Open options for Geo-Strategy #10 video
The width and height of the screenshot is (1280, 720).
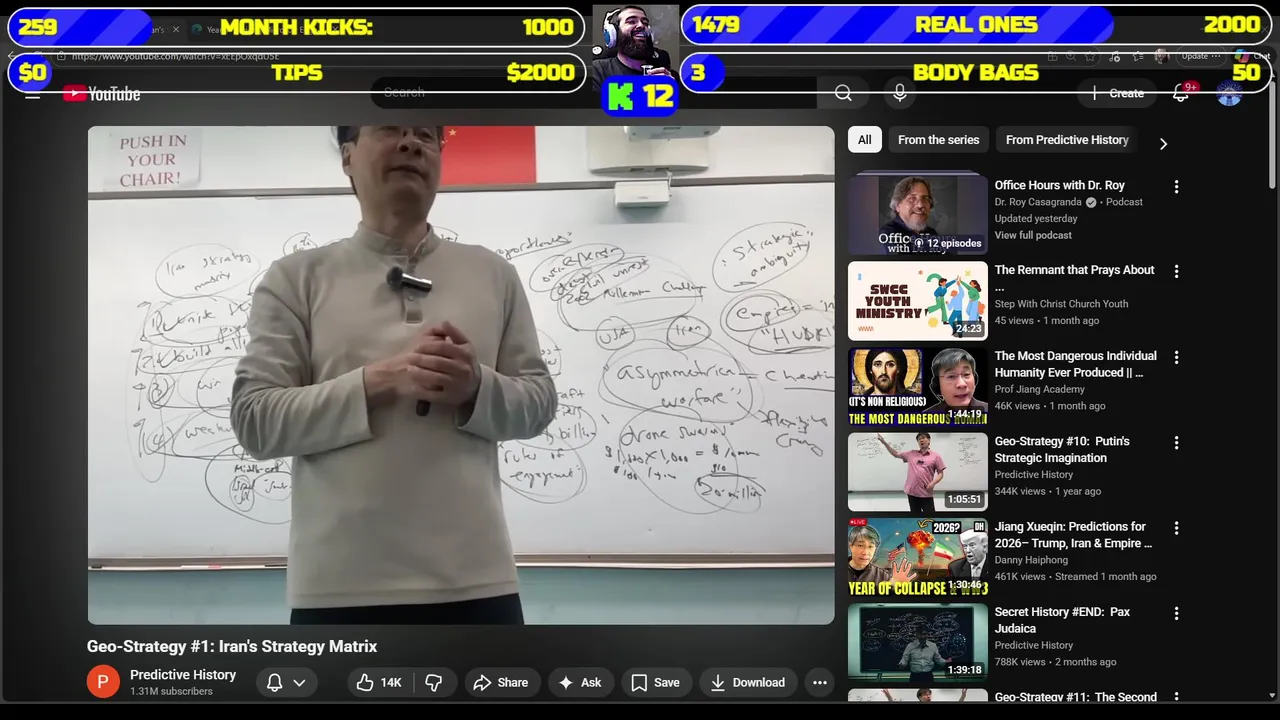(x=1176, y=442)
